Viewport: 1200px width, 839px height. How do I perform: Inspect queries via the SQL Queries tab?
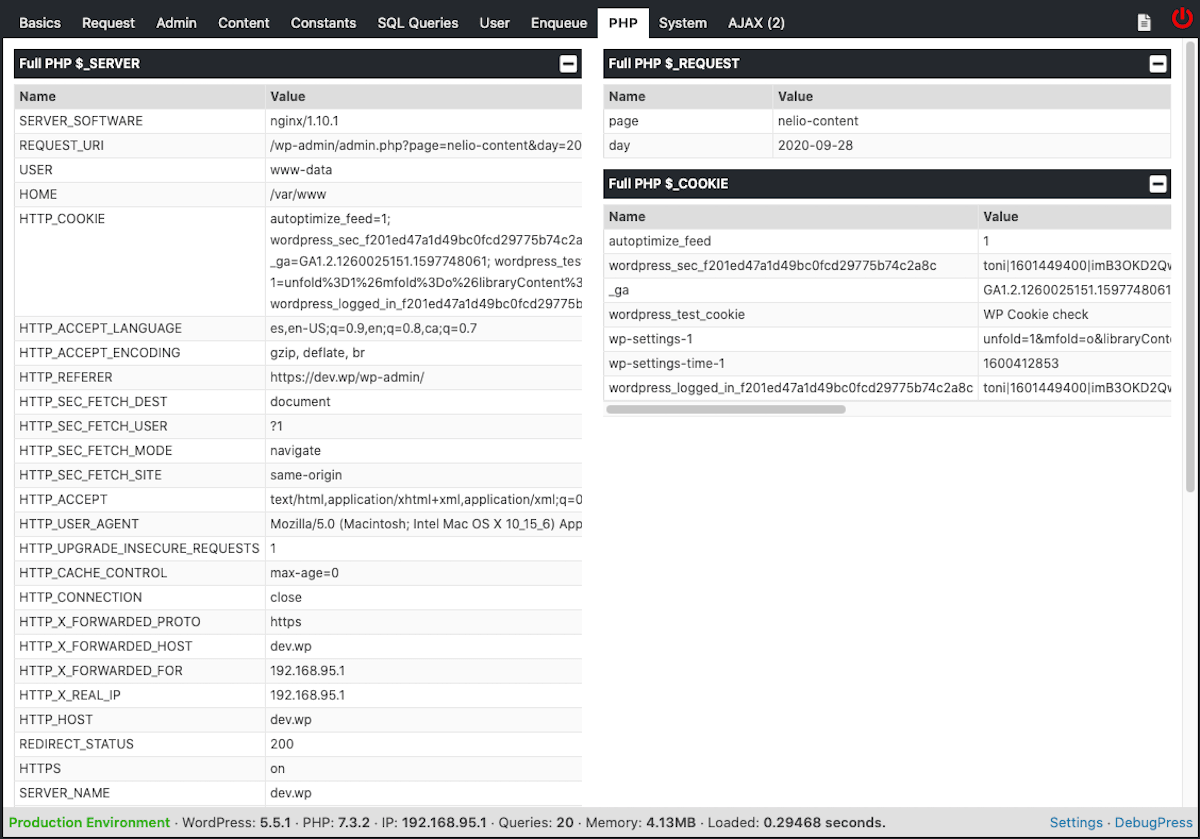(417, 22)
